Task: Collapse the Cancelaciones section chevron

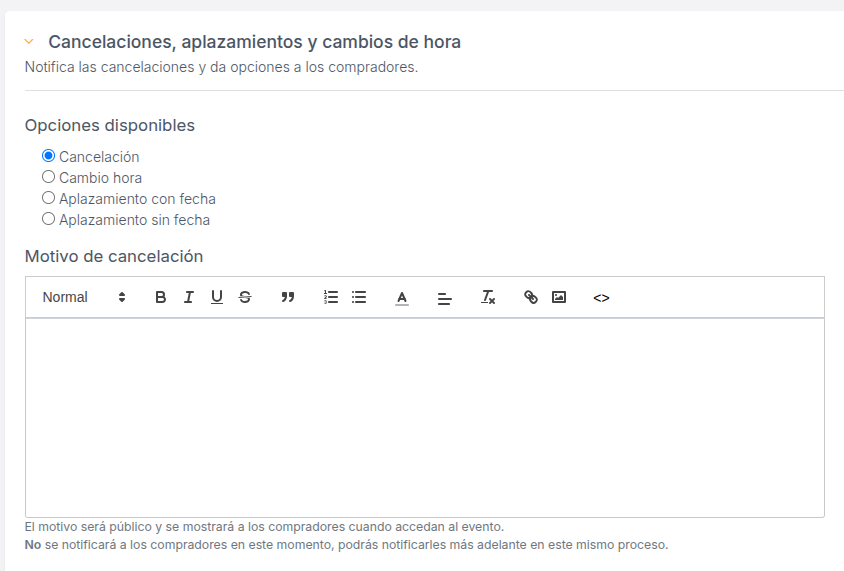Action: pyautogui.click(x=29, y=42)
